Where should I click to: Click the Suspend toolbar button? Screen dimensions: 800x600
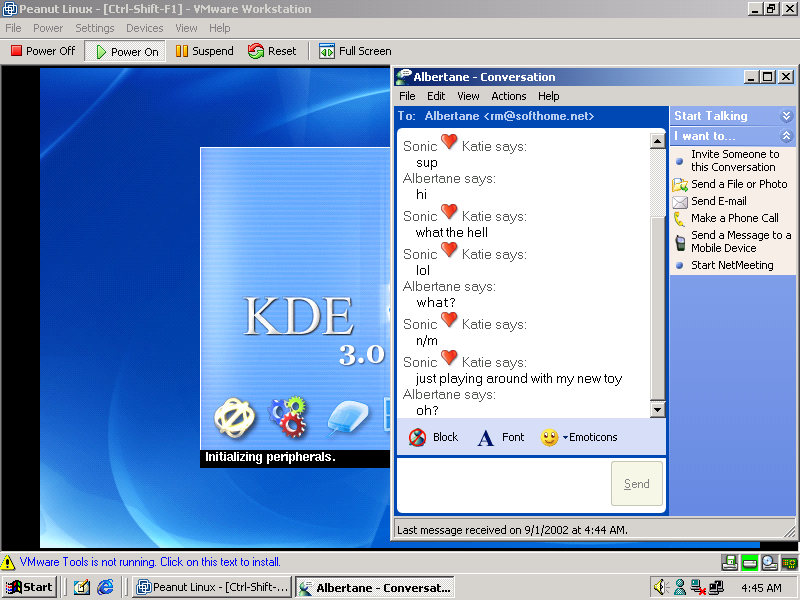(204, 51)
